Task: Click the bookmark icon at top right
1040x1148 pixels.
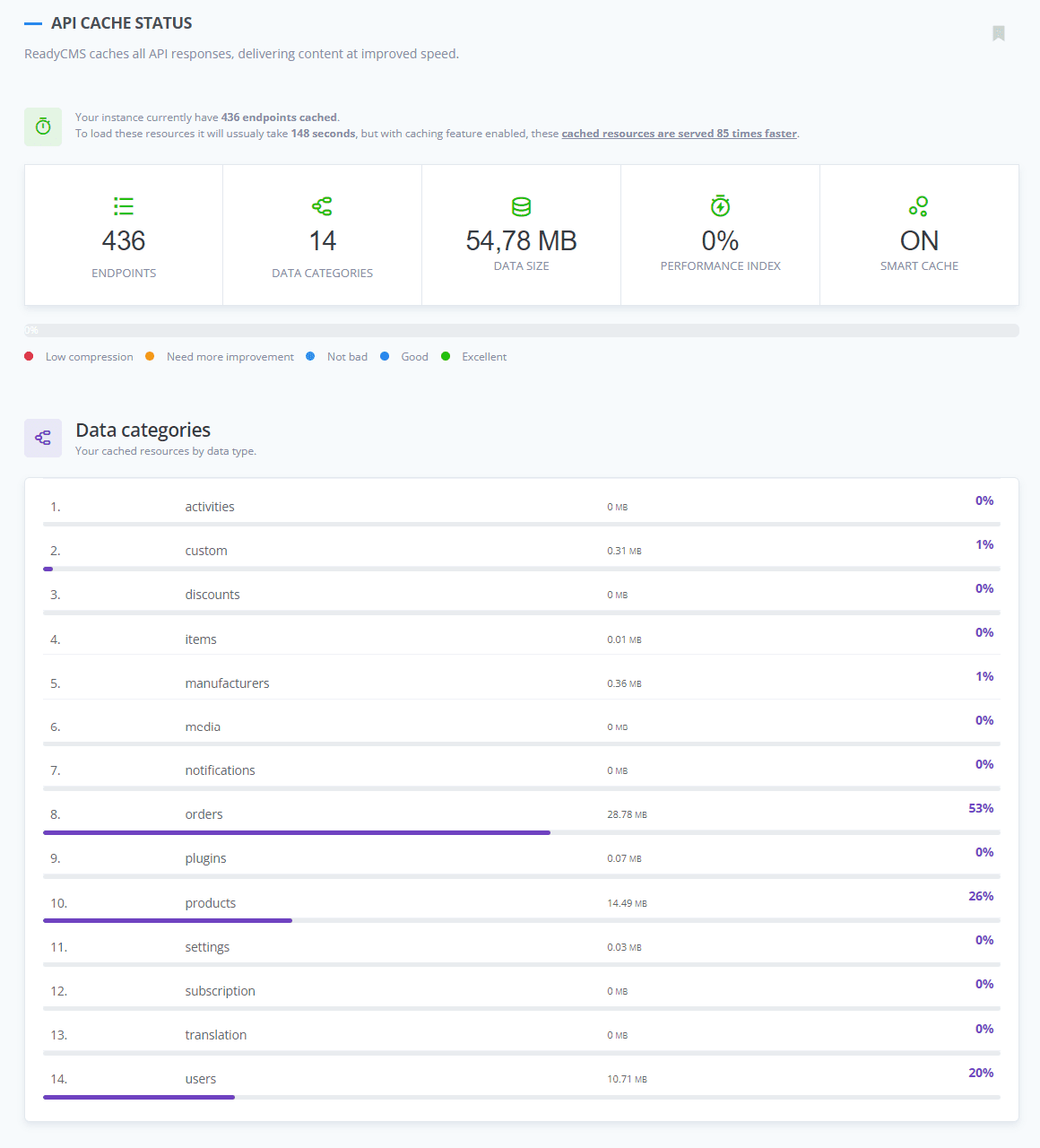Action: (x=999, y=33)
